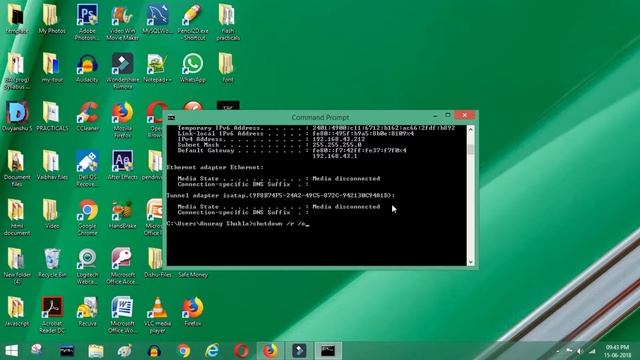The height and width of the screenshot is (360, 640).
Task: Launch the CCleaner desktop shortcut
Action: tap(87, 116)
